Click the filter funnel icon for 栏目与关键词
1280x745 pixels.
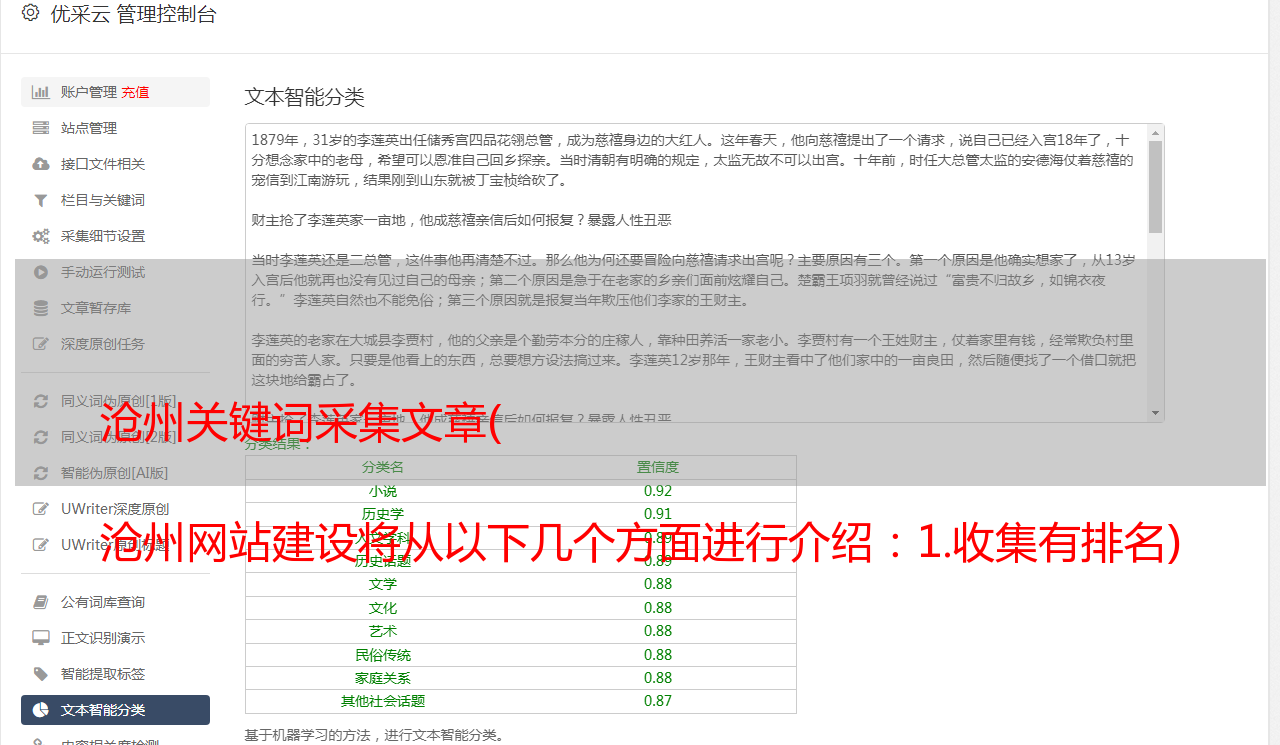coord(41,200)
